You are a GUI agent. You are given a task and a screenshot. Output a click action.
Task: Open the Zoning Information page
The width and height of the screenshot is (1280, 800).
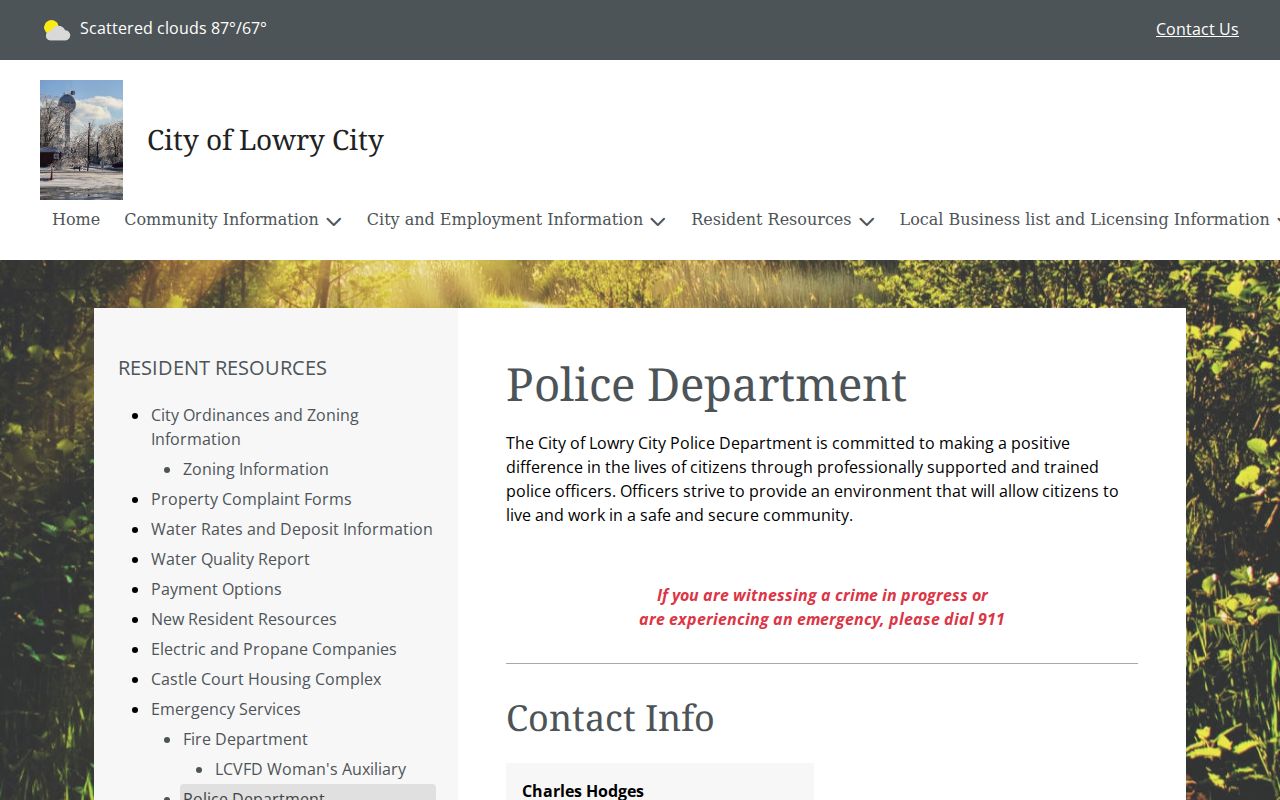pyautogui.click(x=255, y=469)
